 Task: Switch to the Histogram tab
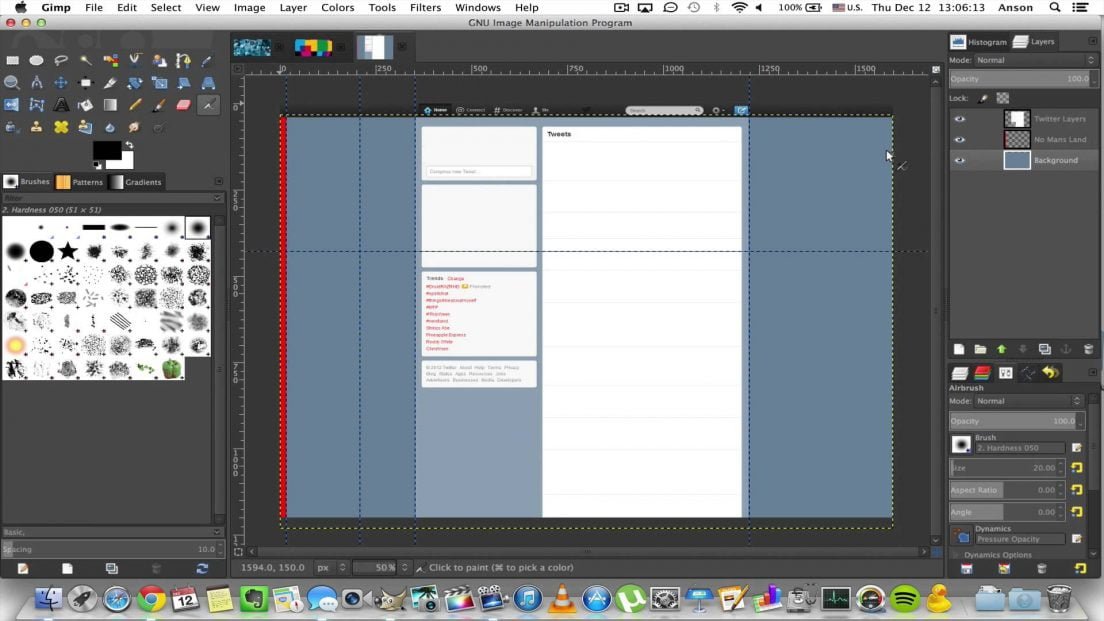(x=979, y=42)
